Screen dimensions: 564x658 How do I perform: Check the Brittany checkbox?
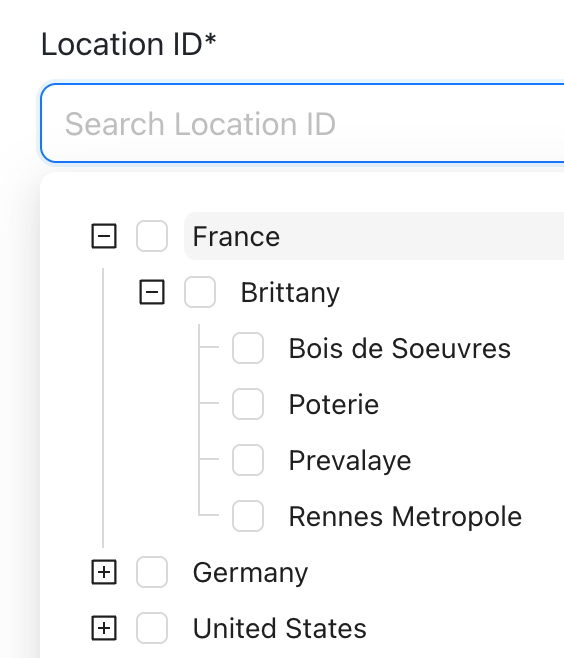[x=200, y=292]
